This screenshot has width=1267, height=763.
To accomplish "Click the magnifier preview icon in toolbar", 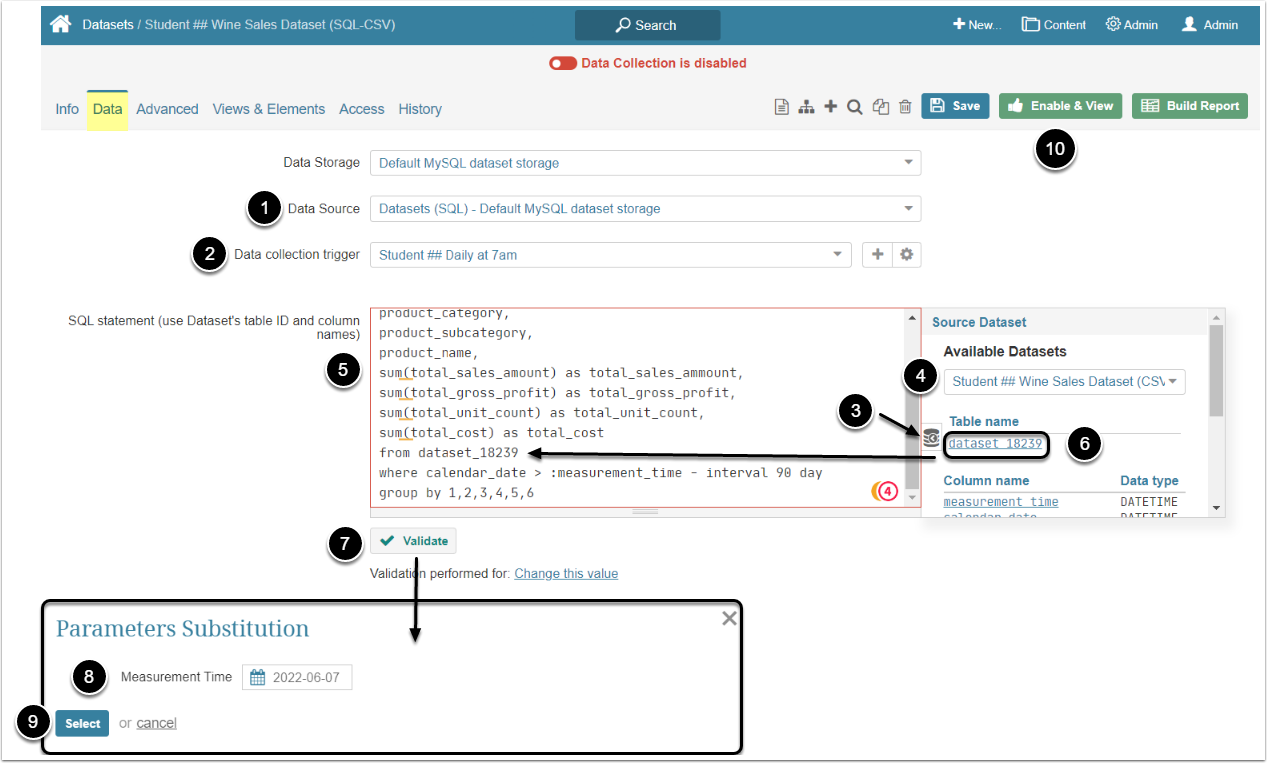I will tap(855, 107).
